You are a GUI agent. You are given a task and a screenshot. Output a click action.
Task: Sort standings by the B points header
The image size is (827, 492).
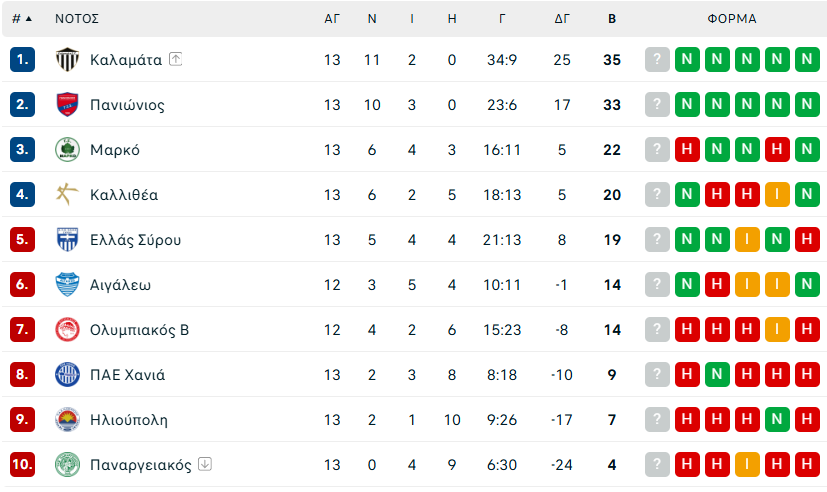pos(612,18)
